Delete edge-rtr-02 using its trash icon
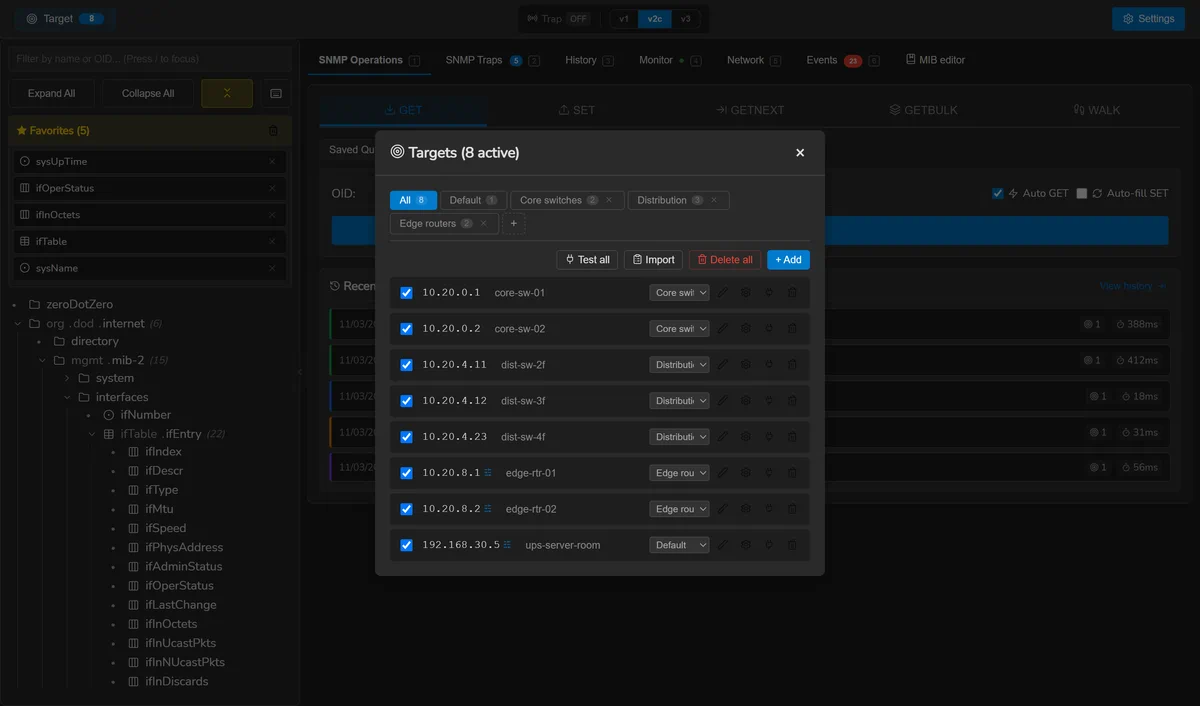This screenshot has height=706, width=1200. [792, 509]
